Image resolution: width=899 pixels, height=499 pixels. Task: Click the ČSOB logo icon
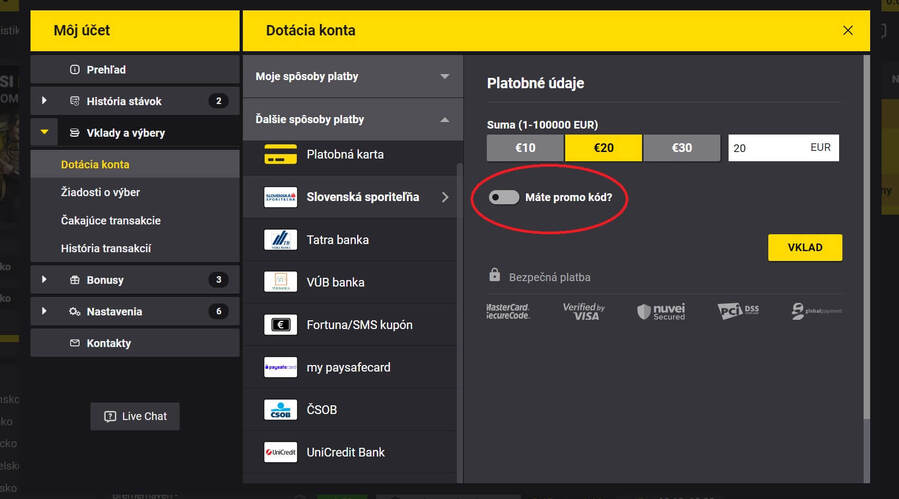pyautogui.click(x=280, y=410)
